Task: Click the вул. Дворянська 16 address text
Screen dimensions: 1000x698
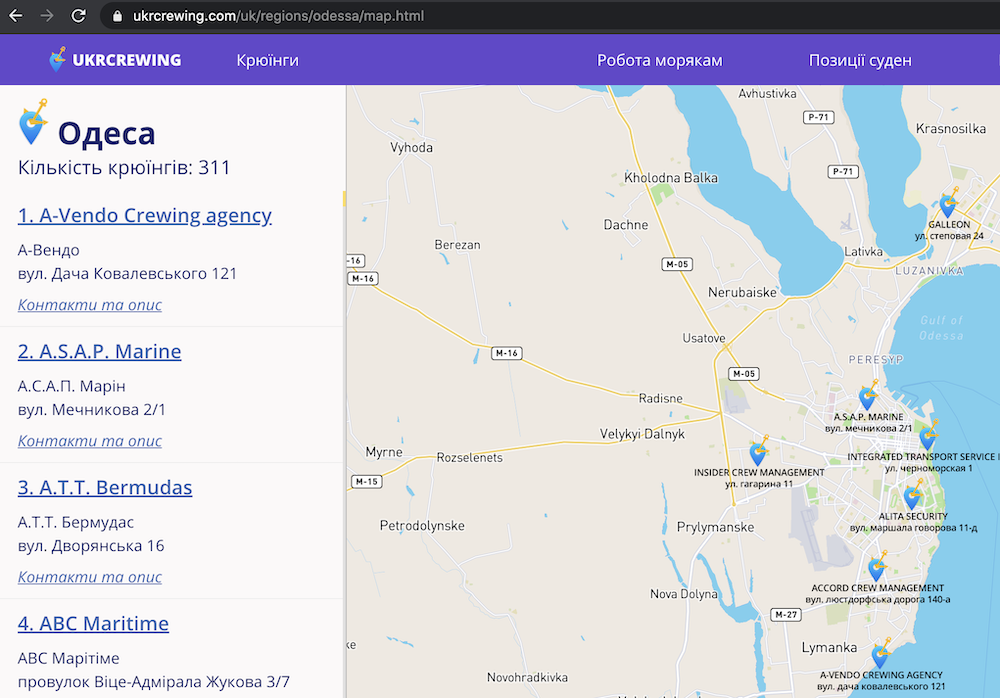Action: tap(91, 546)
